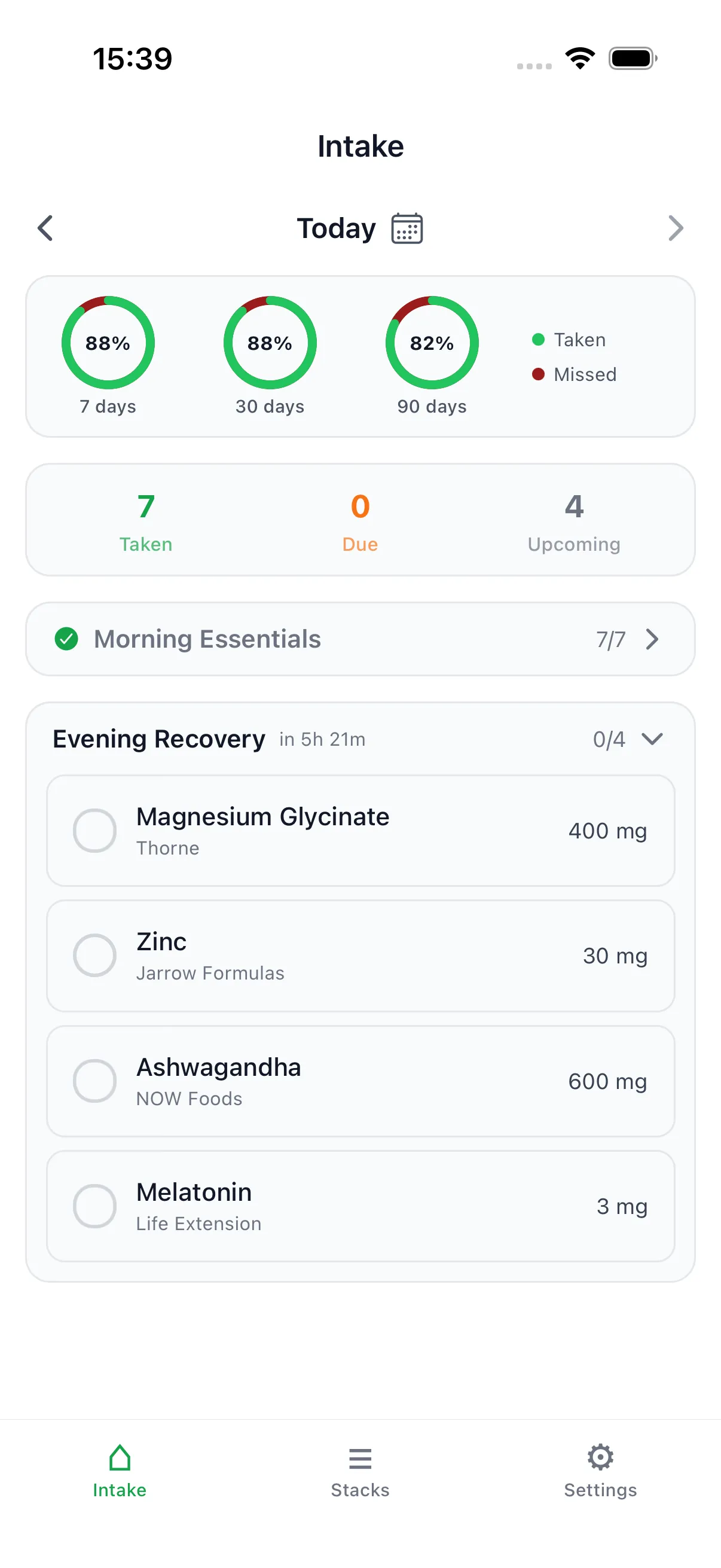This screenshot has height=1568, width=721.
Task: Open the 90 days adherence ring
Action: coord(432,343)
